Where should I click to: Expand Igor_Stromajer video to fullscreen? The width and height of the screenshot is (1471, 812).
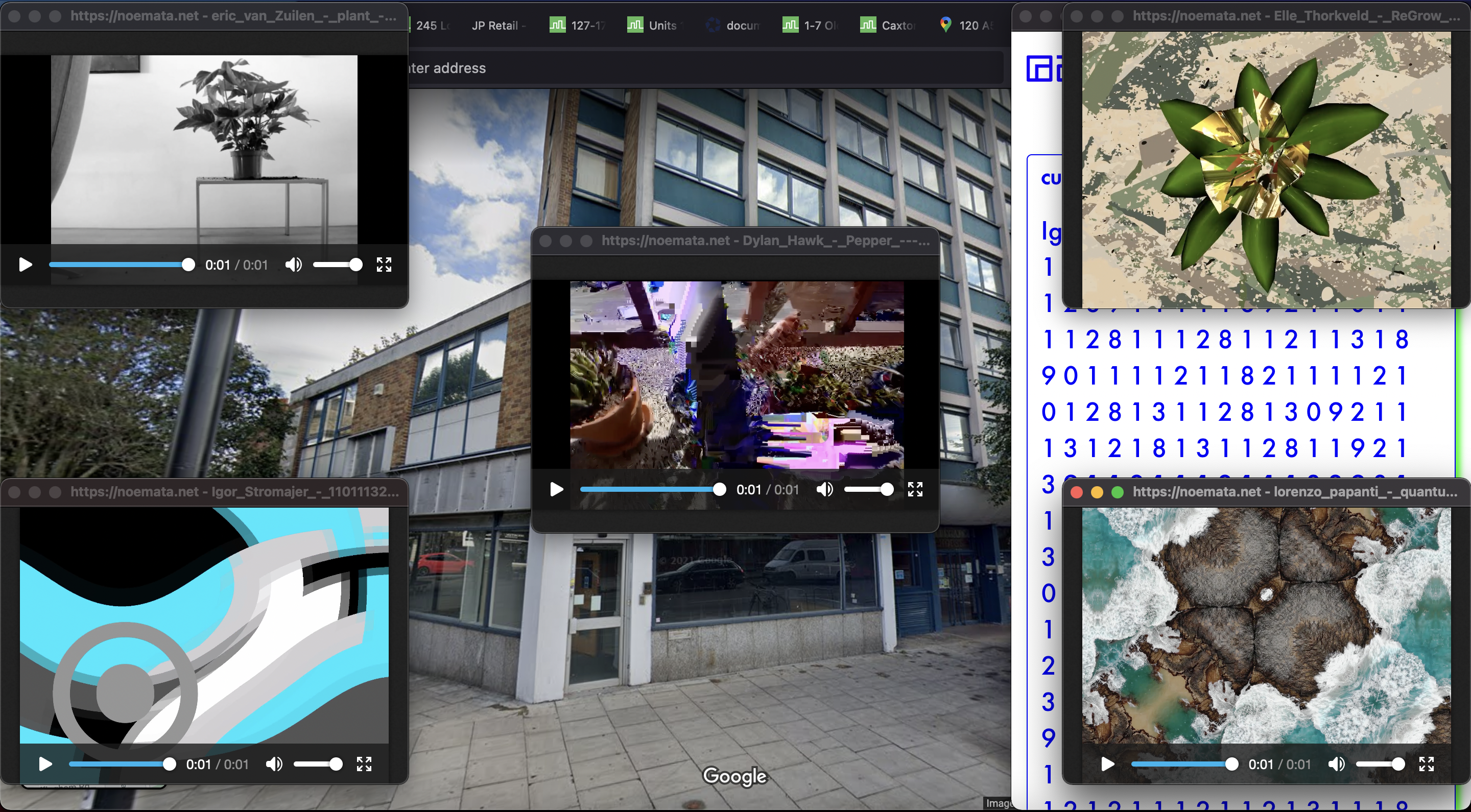(364, 764)
